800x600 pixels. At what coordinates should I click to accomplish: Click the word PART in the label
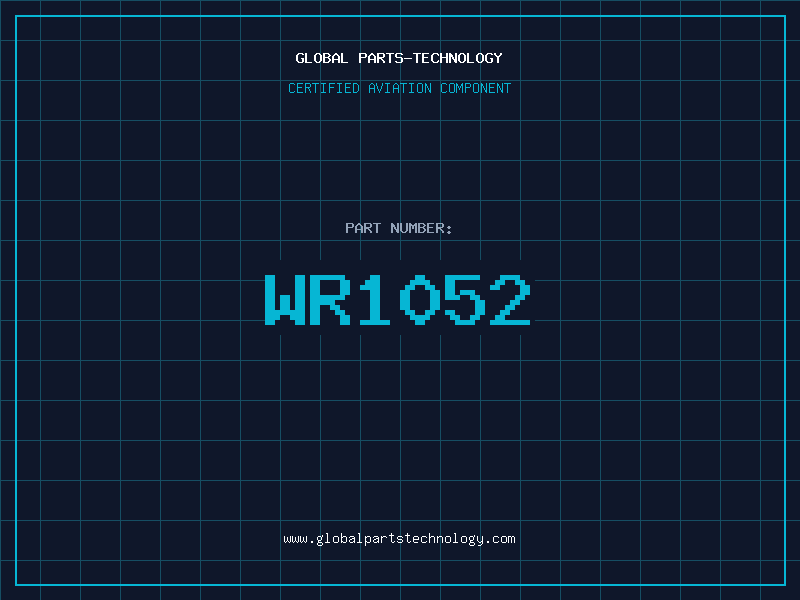click(363, 228)
